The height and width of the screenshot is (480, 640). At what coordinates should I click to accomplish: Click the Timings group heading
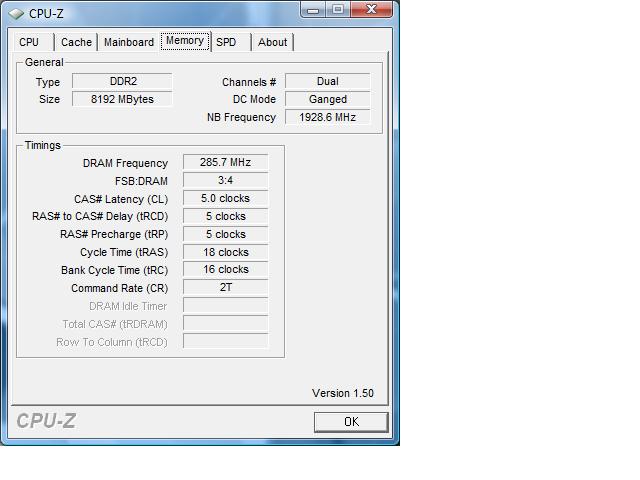pos(42,145)
